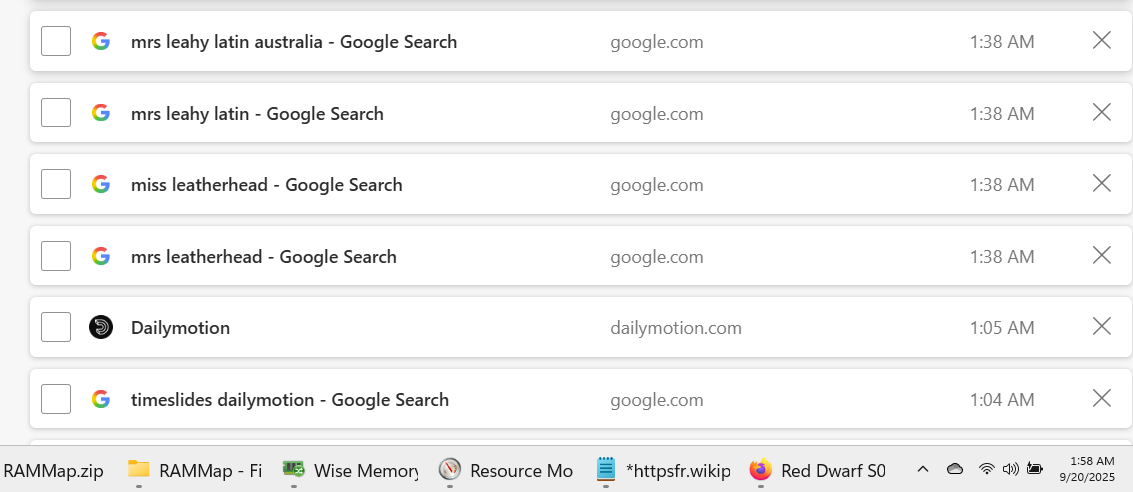
Task: Expand the hidden system tray icons
Action: [923, 469]
